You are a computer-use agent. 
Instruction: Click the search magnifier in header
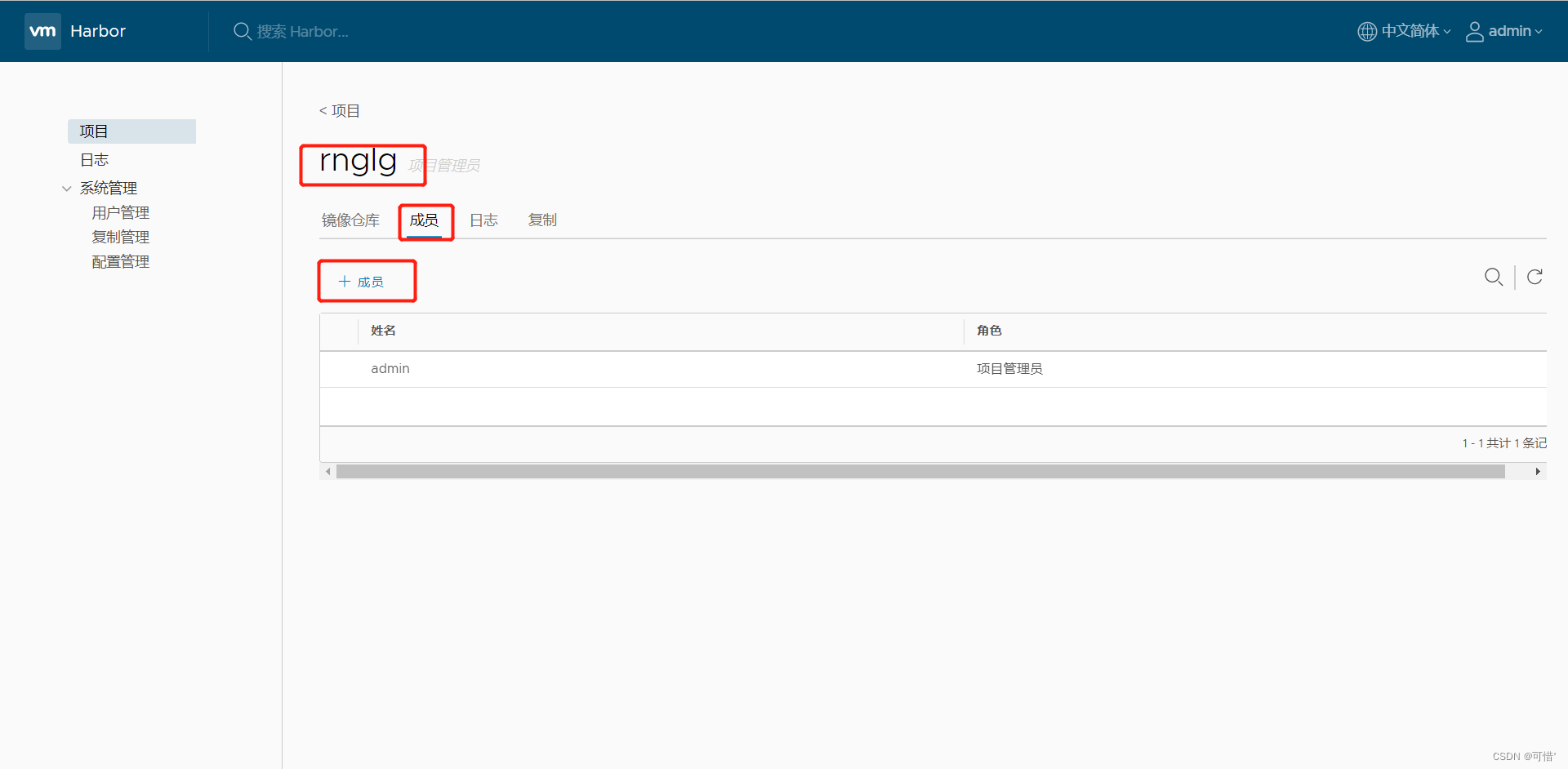[x=242, y=31]
